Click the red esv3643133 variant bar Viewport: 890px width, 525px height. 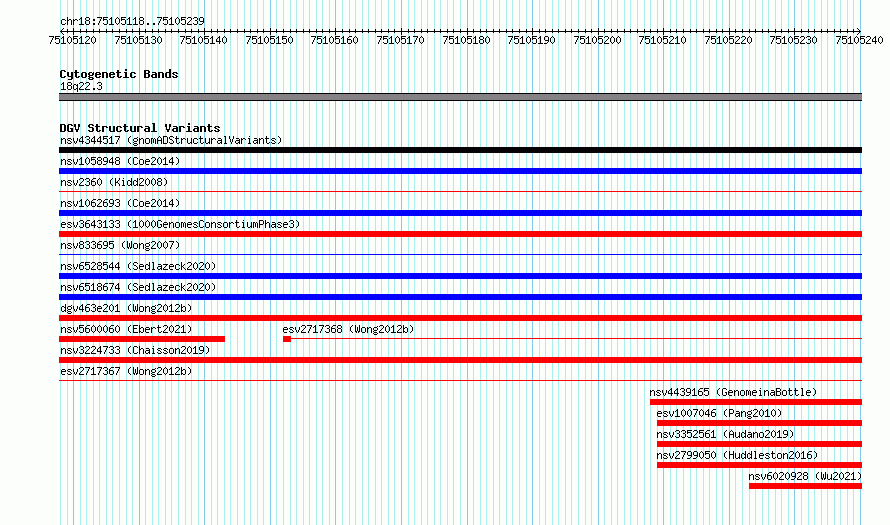[460, 234]
